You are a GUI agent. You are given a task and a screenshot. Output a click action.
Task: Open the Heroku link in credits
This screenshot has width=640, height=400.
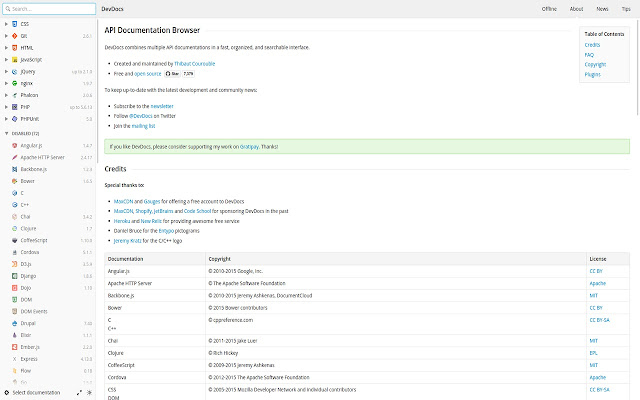point(122,221)
